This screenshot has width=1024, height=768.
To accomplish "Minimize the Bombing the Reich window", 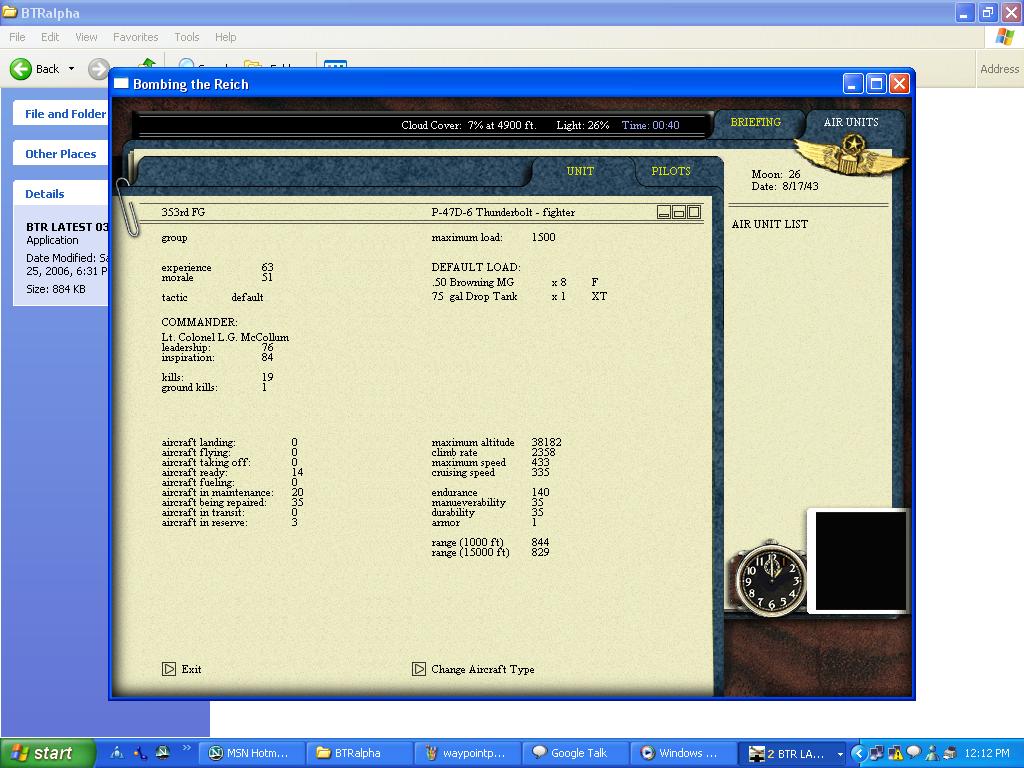I will pos(853,84).
